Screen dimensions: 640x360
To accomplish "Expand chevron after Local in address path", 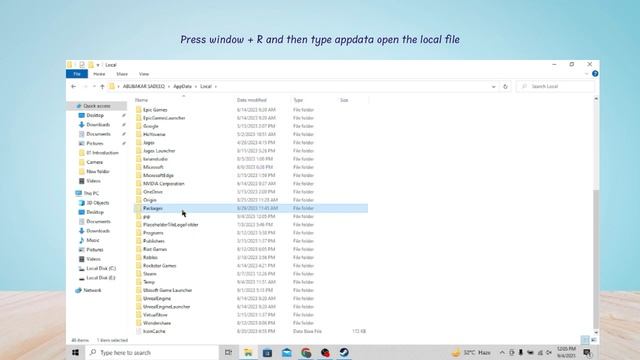I will (x=216, y=87).
